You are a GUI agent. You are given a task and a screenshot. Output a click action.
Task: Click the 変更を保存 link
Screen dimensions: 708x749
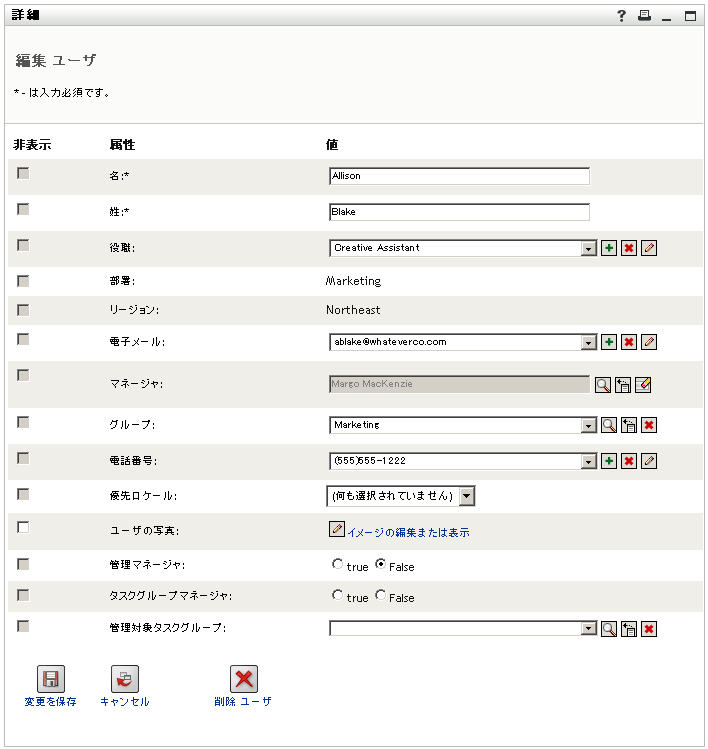tap(51, 702)
